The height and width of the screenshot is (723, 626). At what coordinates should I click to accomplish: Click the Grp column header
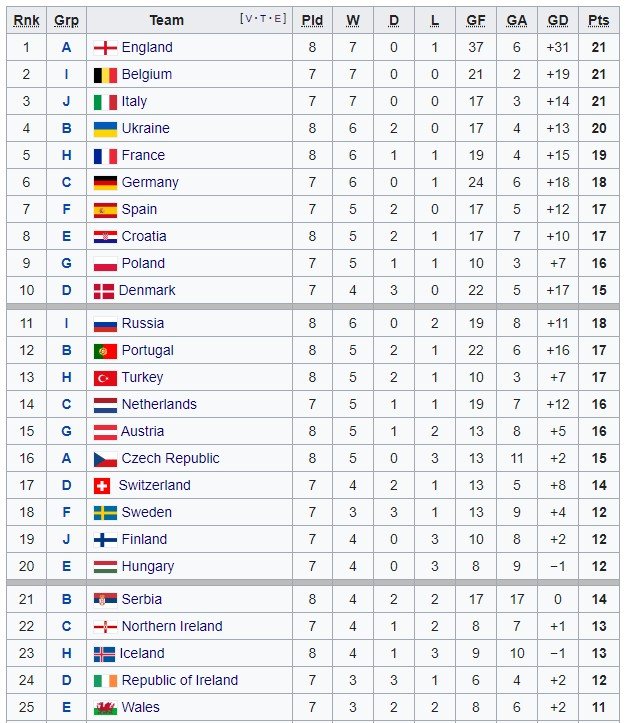pyautogui.click(x=67, y=20)
